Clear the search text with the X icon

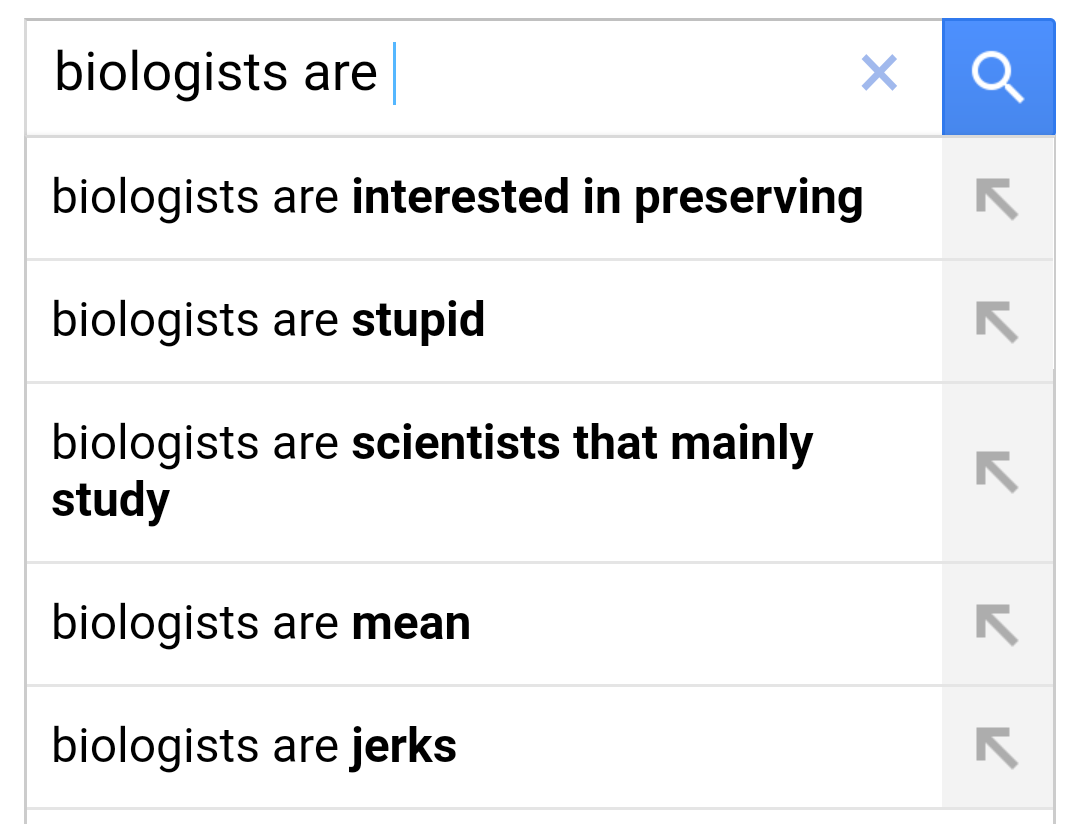[x=879, y=73]
